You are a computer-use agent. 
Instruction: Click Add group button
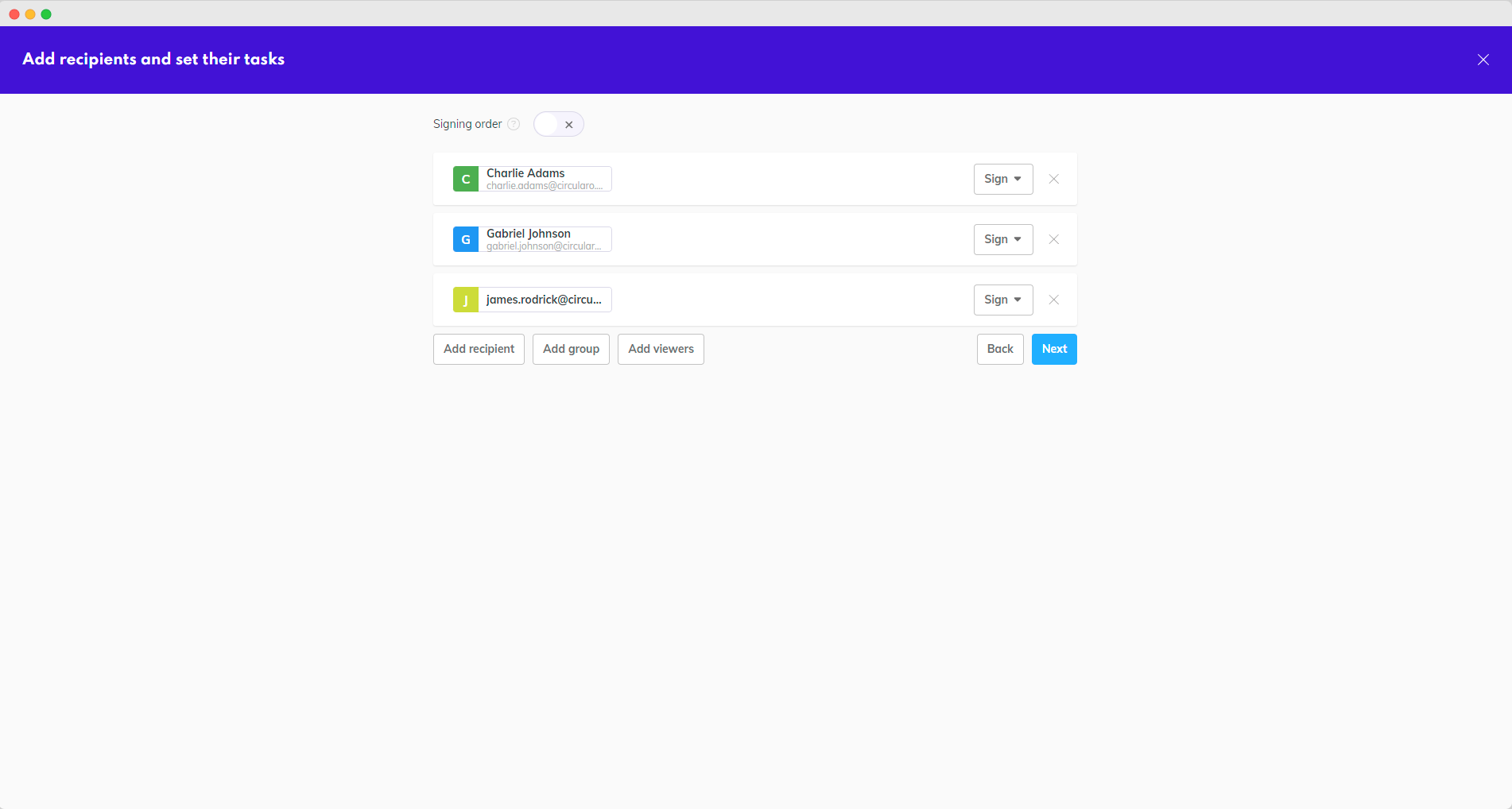571,349
